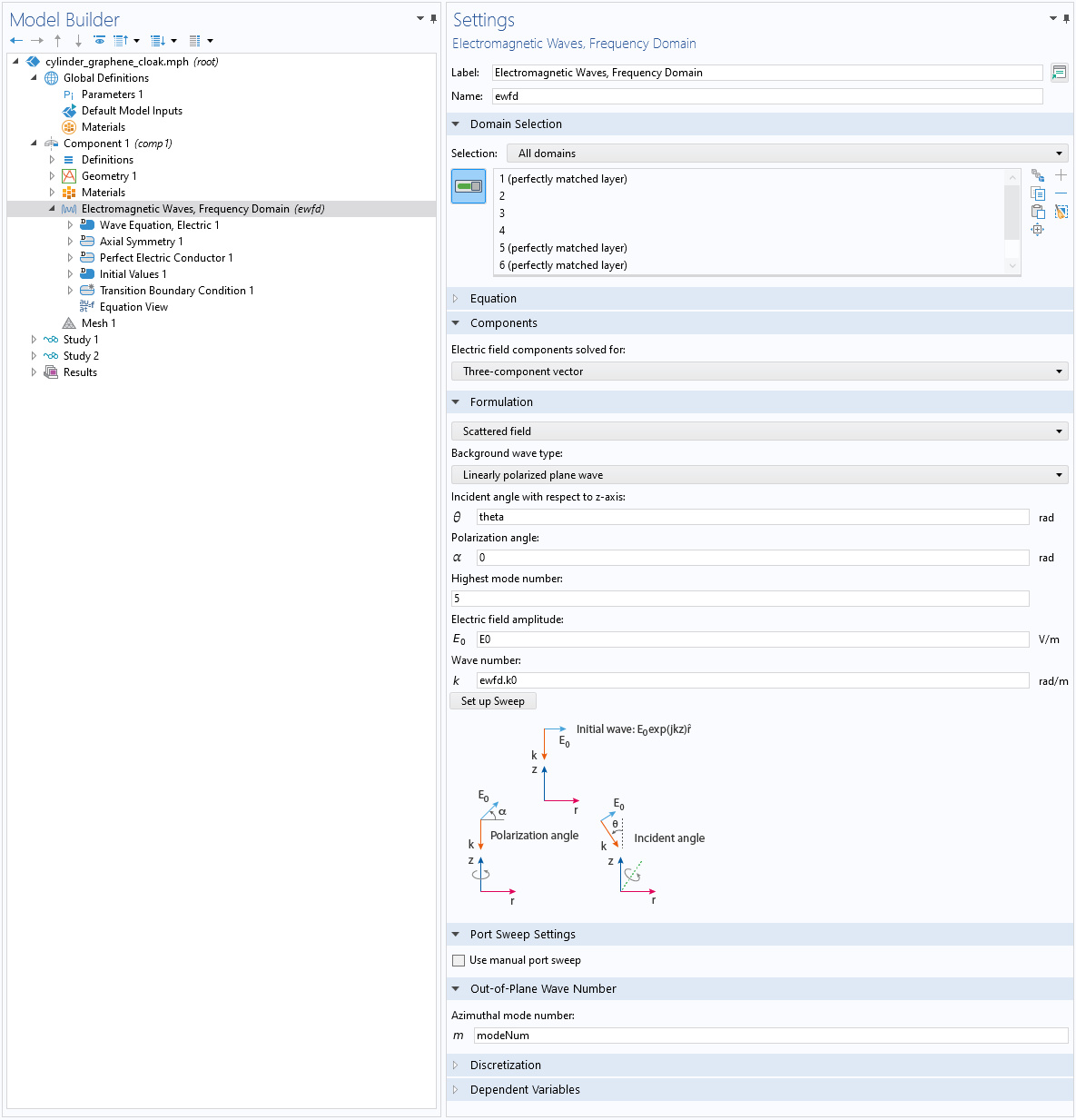Collapse the Component 1 tree node
The width and height of the screenshot is (1076, 1120).
point(34,144)
